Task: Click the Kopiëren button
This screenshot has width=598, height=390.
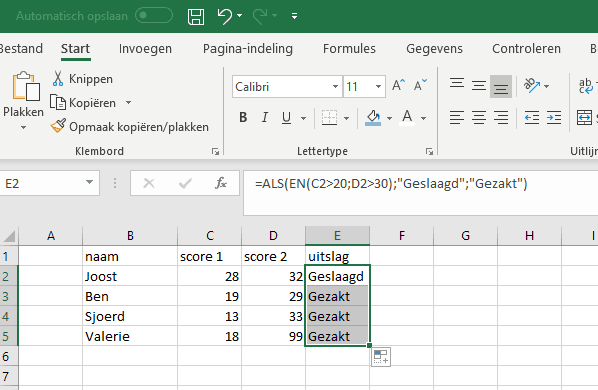Action: (x=84, y=103)
